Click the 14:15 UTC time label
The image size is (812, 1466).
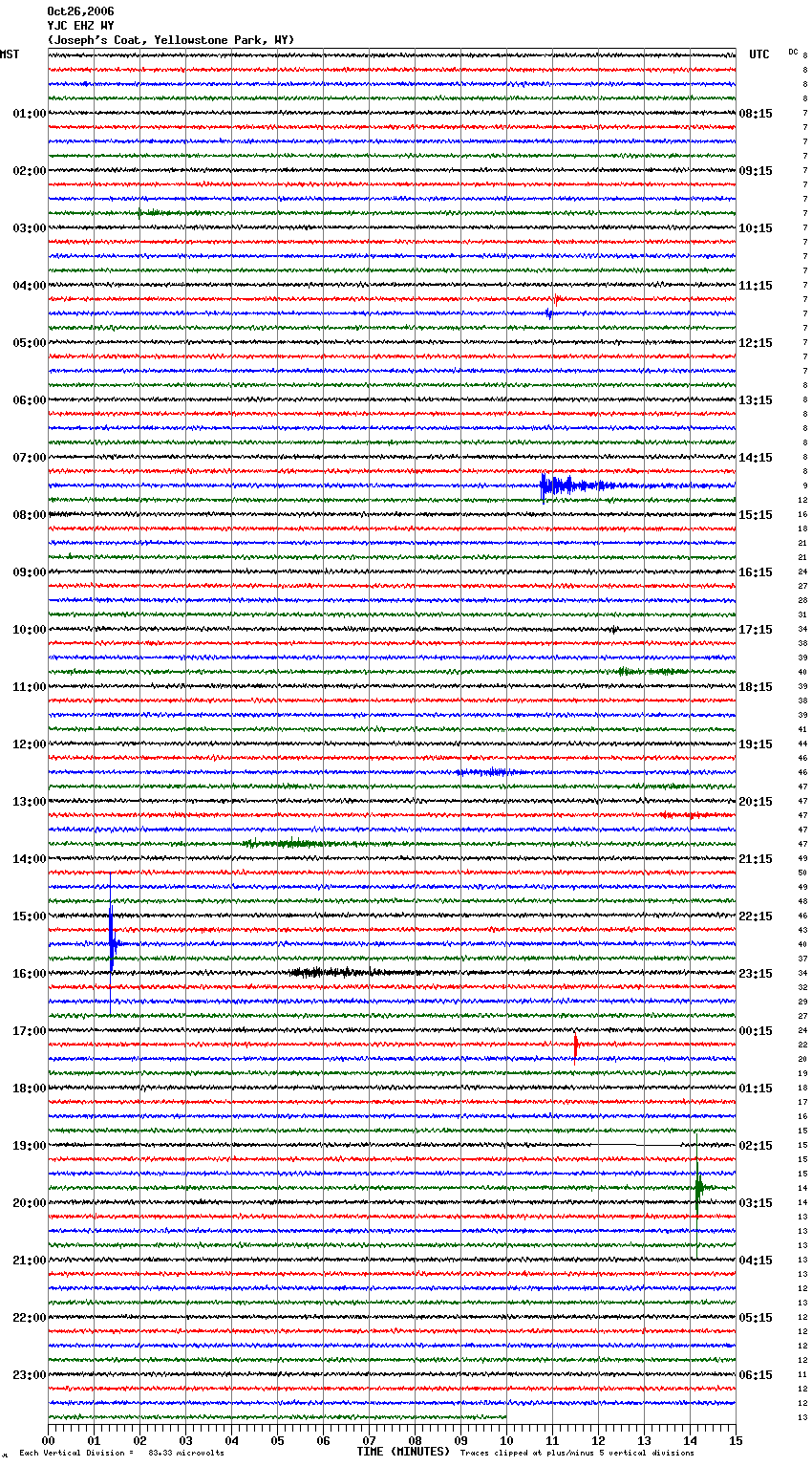click(x=756, y=458)
